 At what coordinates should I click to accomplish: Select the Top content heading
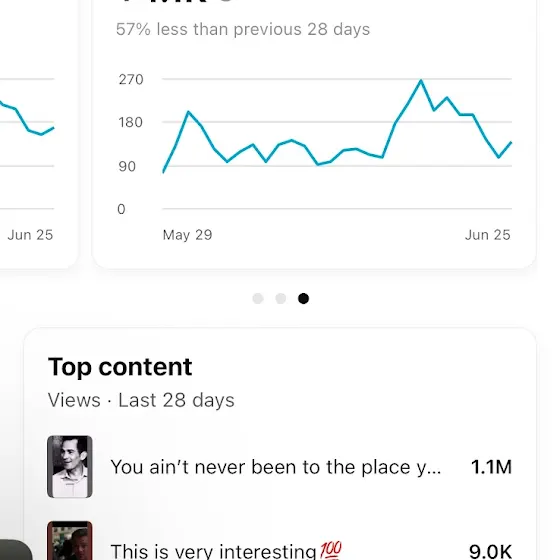(120, 366)
